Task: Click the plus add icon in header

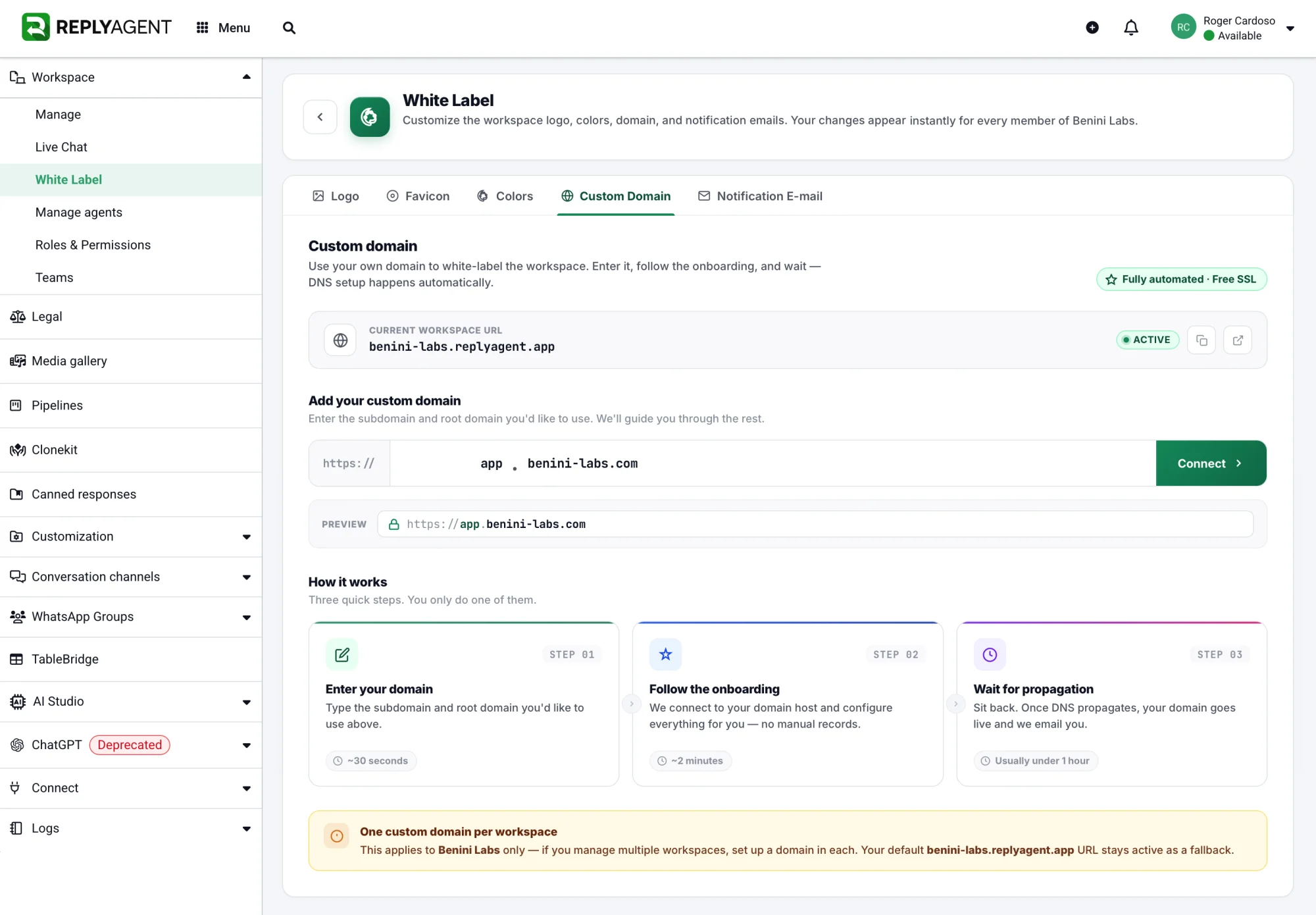Action: coord(1092,27)
